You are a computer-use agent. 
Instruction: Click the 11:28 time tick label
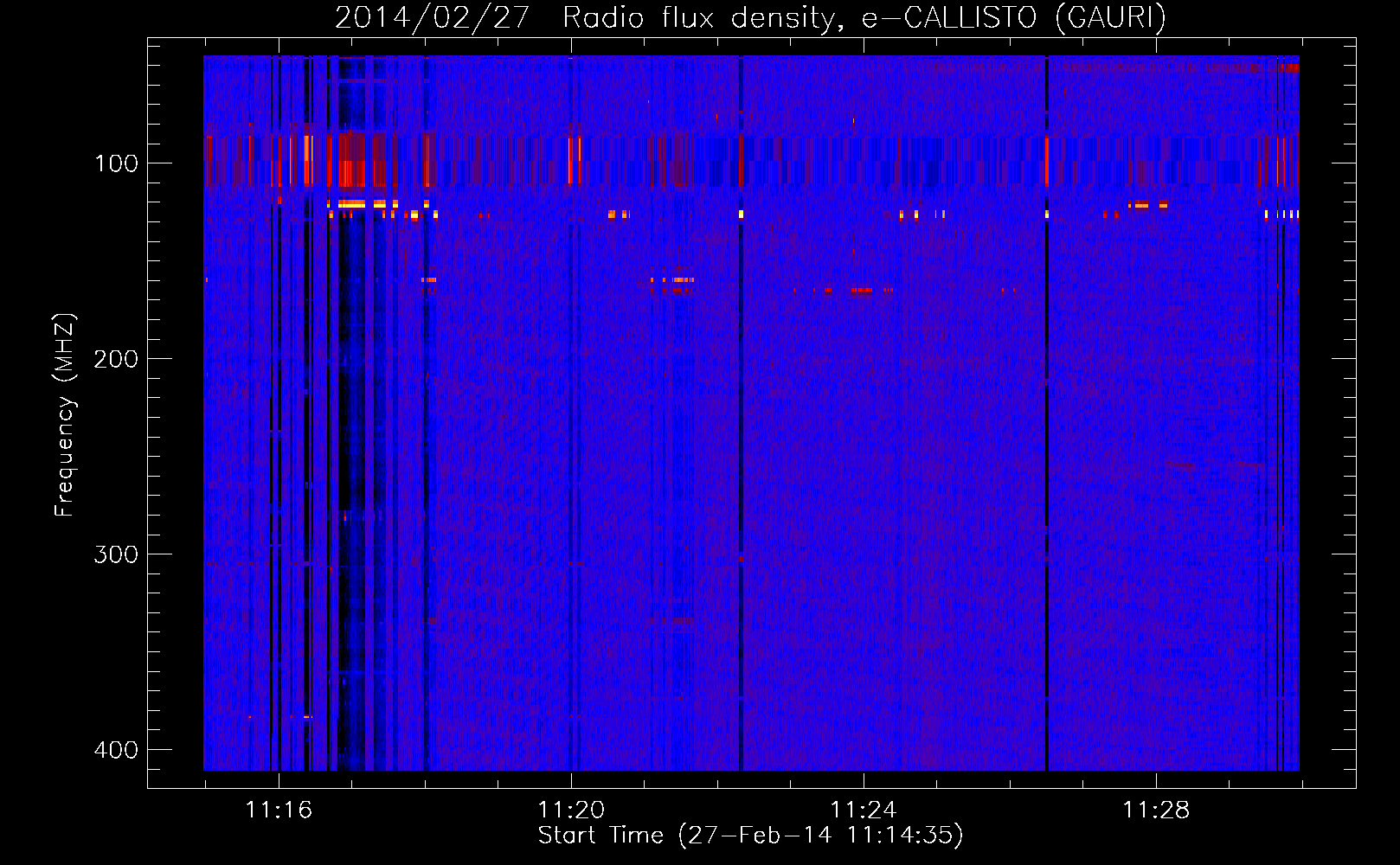click(1156, 811)
